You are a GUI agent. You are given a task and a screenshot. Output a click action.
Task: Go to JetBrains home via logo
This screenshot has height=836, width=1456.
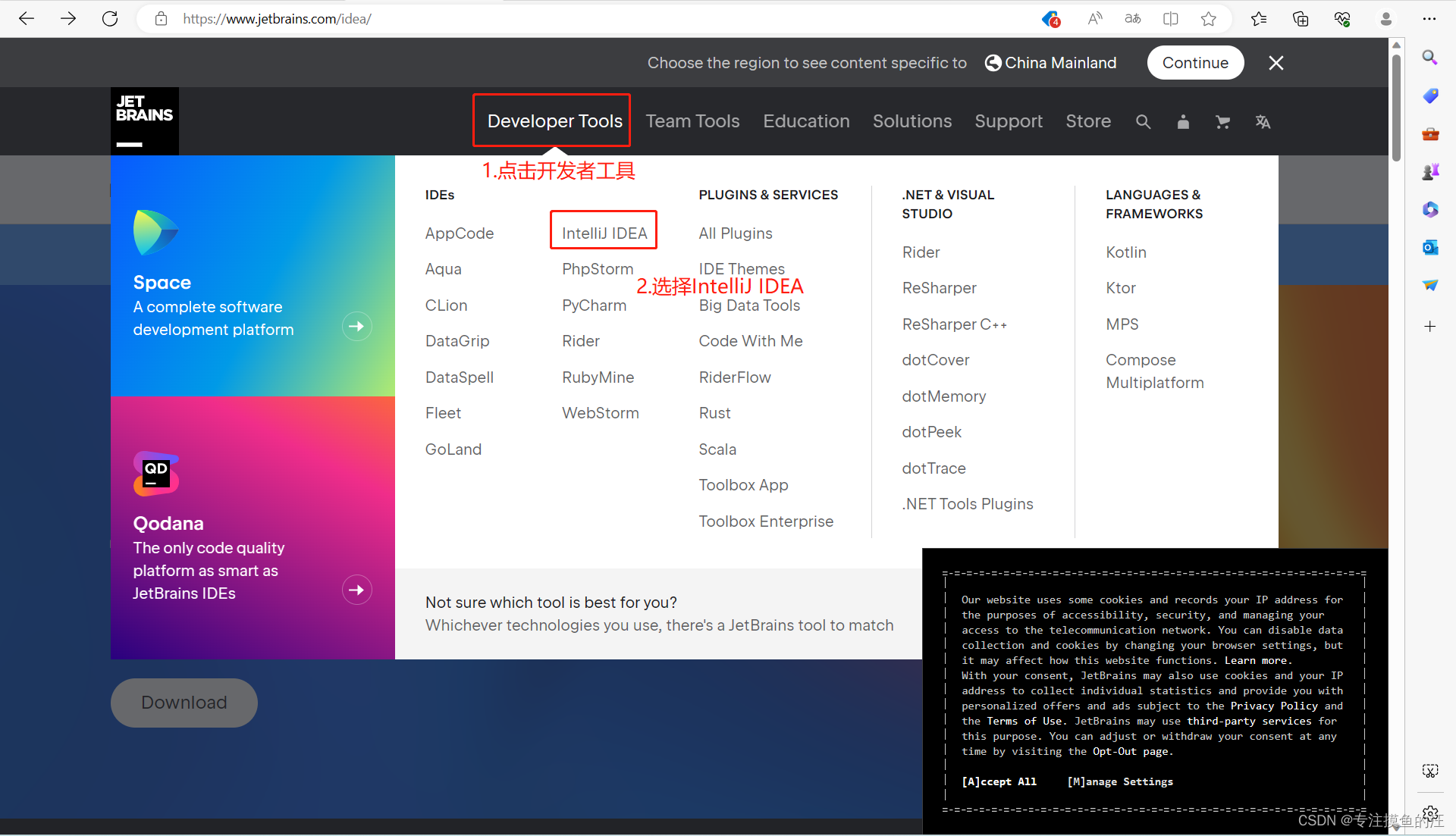click(145, 121)
